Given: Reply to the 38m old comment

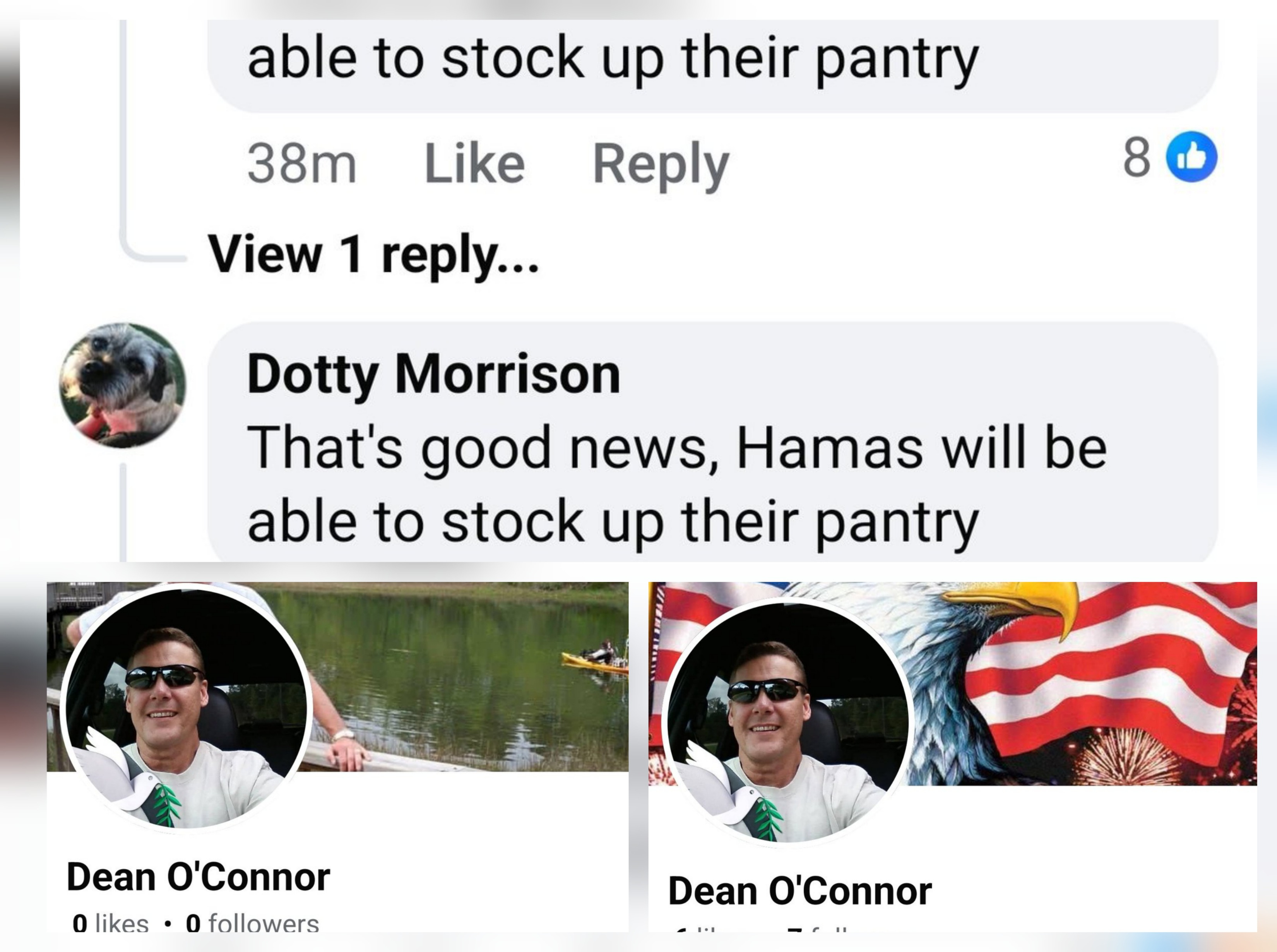Looking at the screenshot, I should tap(661, 165).
